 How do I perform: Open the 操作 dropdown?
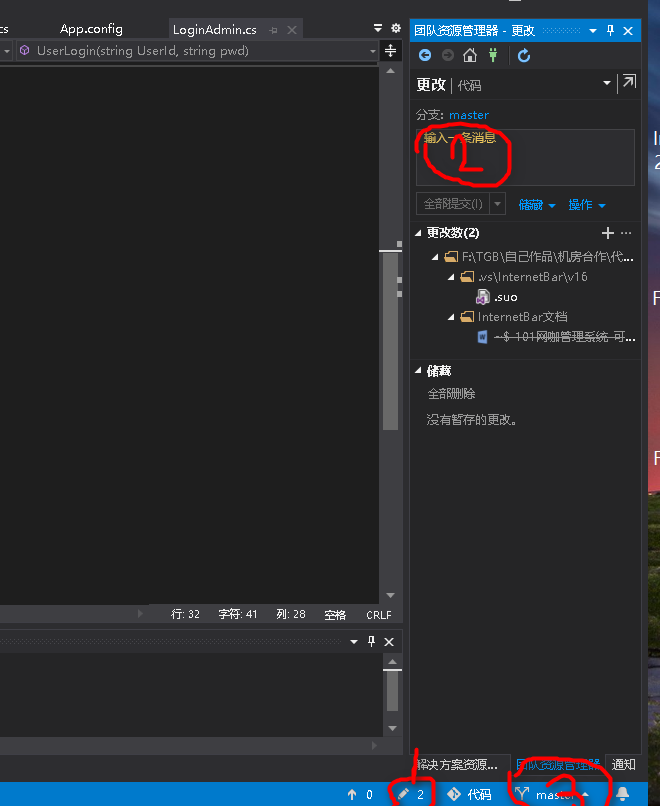pyautogui.click(x=586, y=205)
